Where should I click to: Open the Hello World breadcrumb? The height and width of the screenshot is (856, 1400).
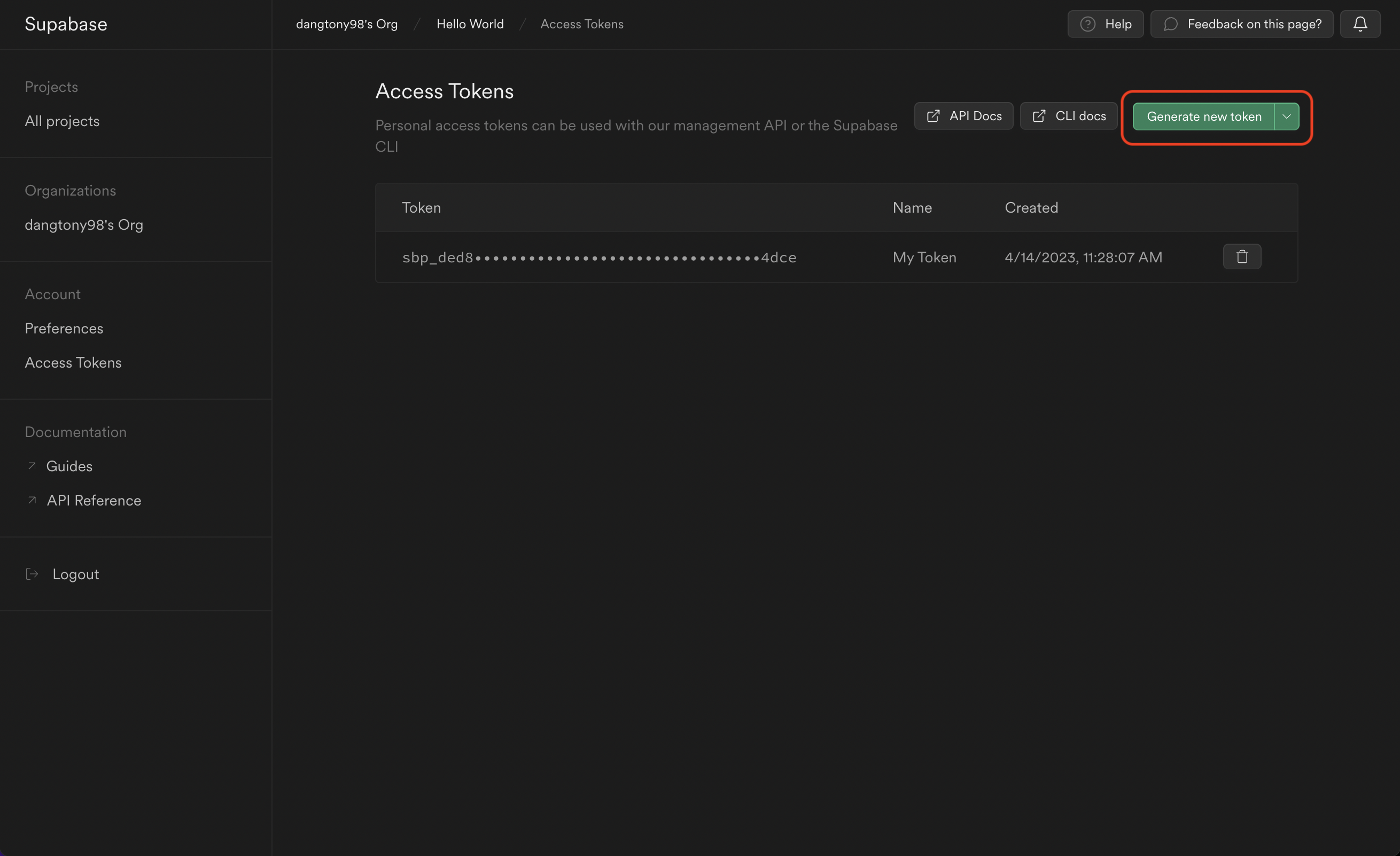(470, 24)
